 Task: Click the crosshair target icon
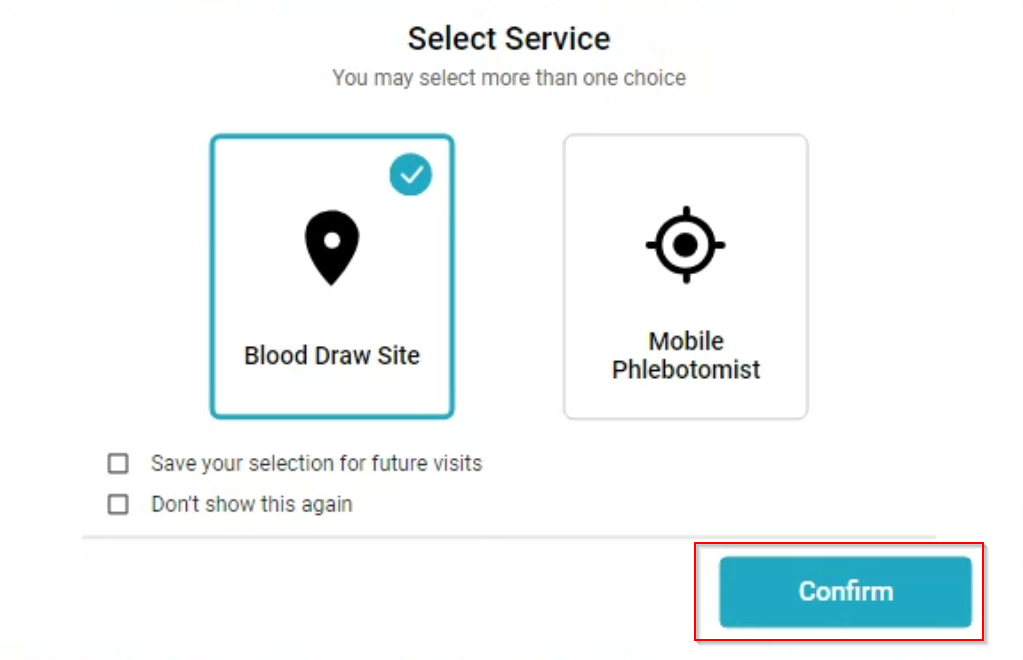[685, 244]
